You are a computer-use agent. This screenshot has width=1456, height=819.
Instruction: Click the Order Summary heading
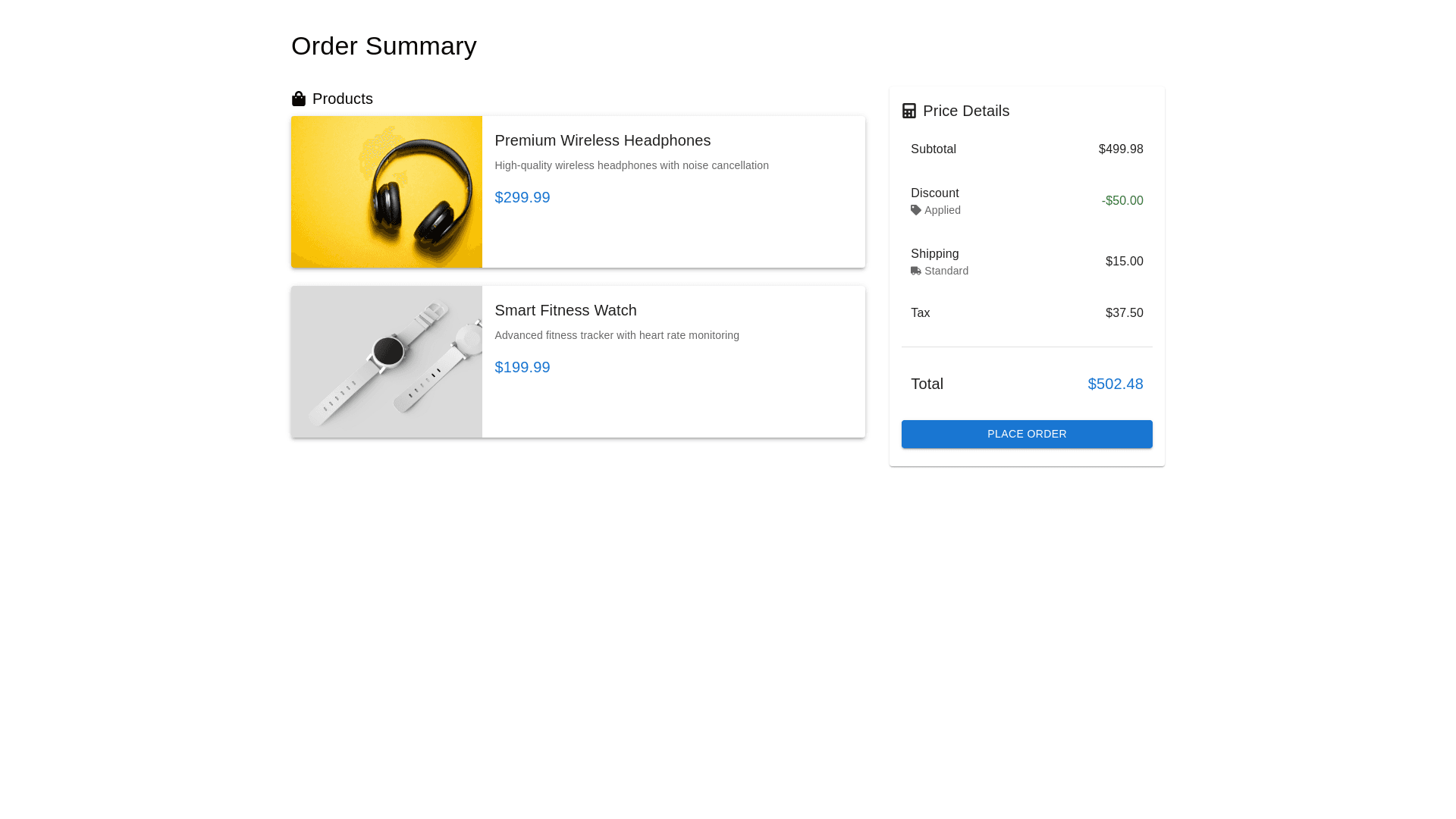384,46
